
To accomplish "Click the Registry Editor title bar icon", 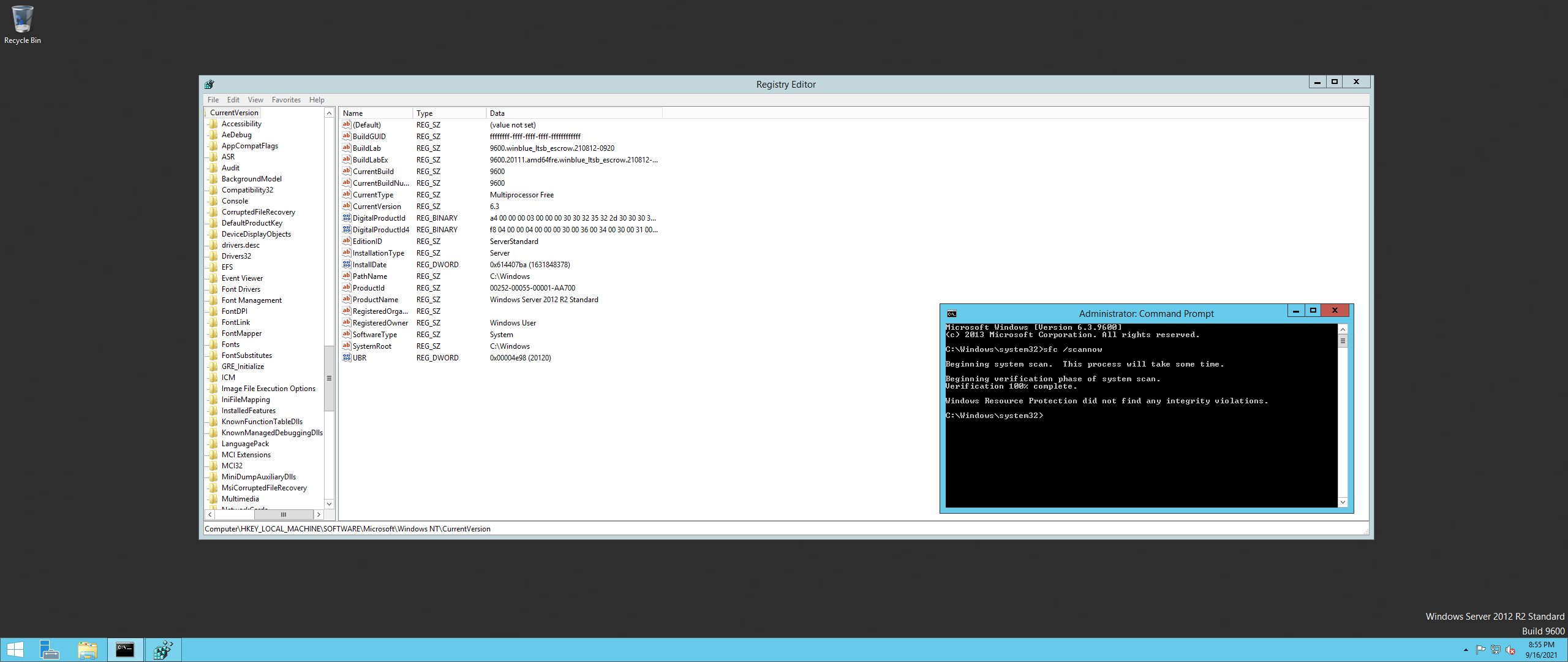I will (x=209, y=84).
